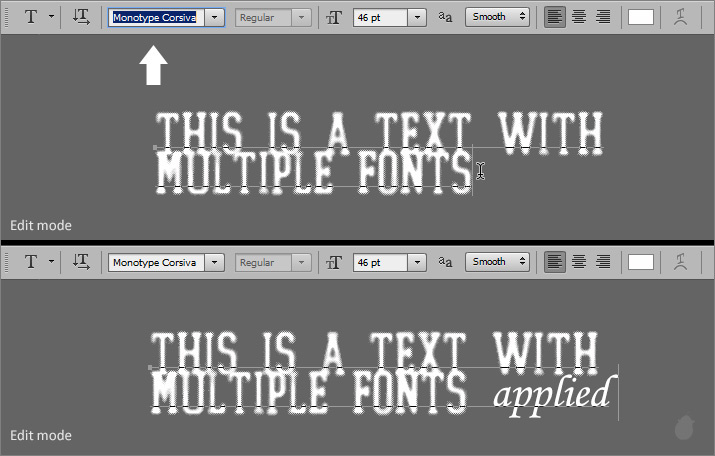Viewport: 715px width, 456px height.
Task: Click the font size icon in top bar
Action: pyautogui.click(x=334, y=17)
